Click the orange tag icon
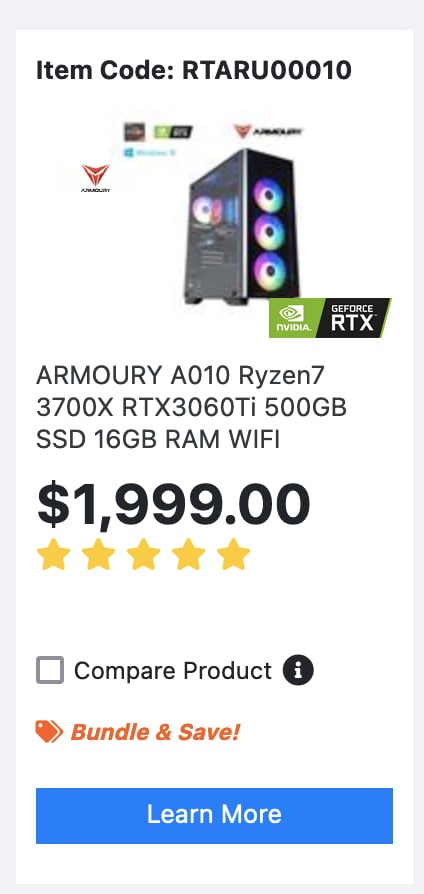Viewport: 424px width, 894px height. (49, 732)
